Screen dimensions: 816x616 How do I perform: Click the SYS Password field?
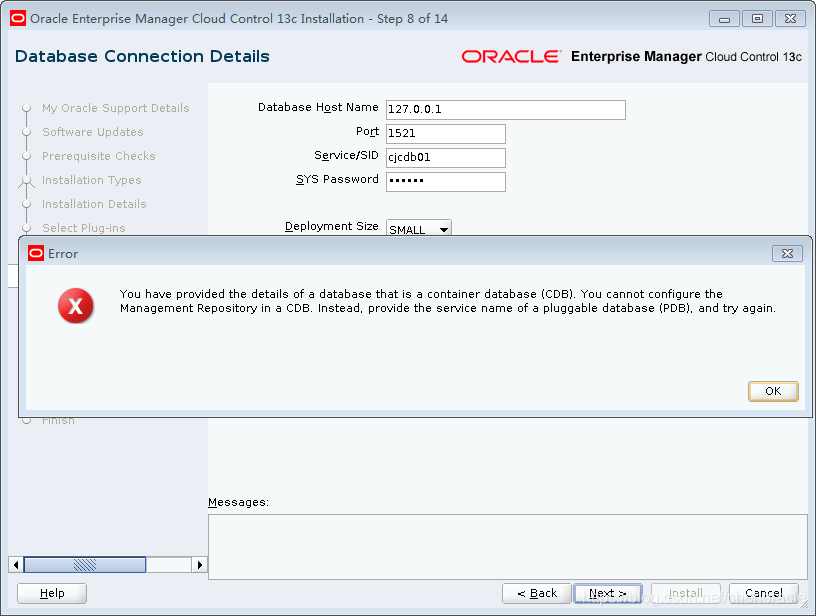445,182
